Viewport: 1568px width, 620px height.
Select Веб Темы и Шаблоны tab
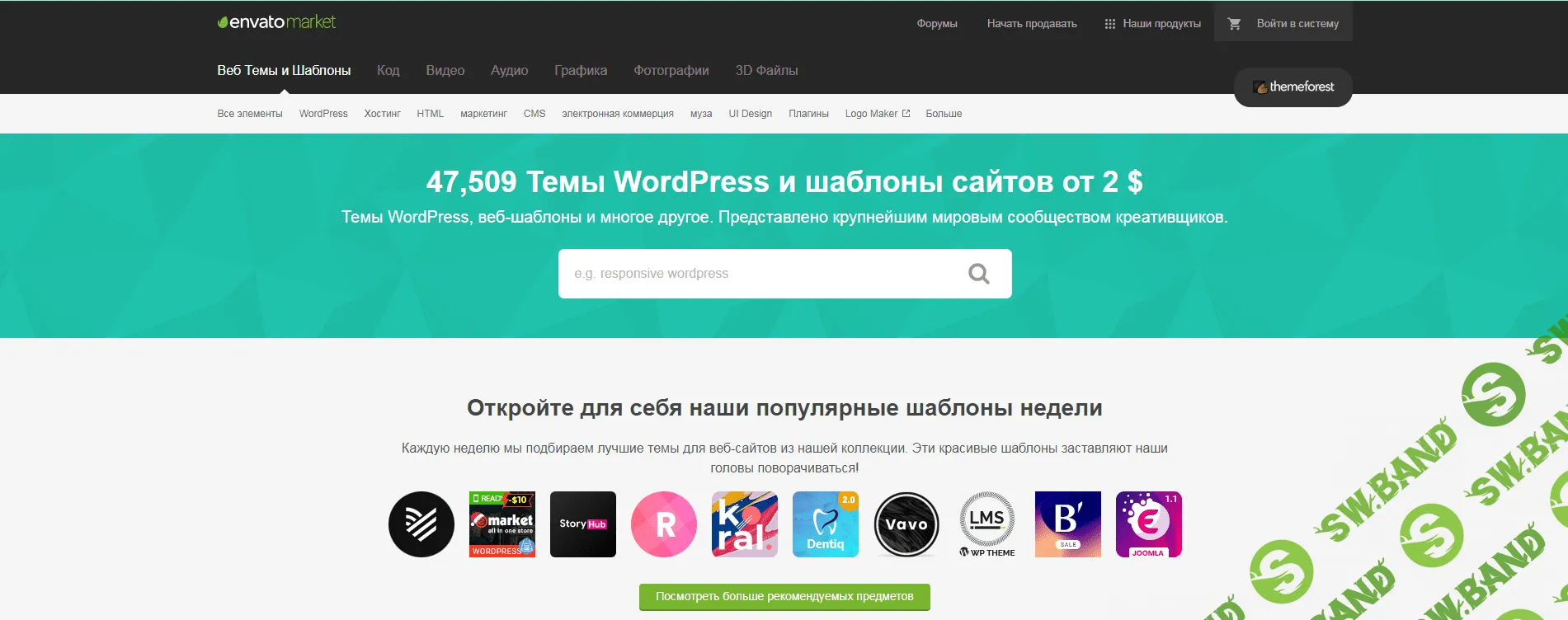tap(284, 71)
